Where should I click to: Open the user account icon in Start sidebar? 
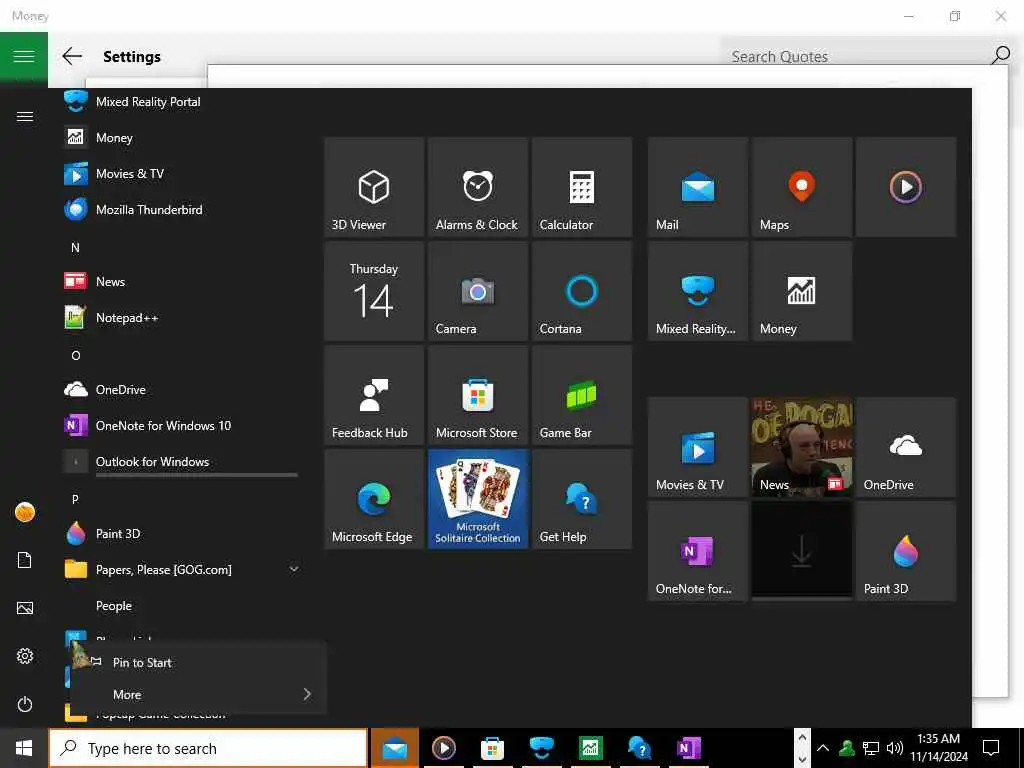click(x=25, y=512)
